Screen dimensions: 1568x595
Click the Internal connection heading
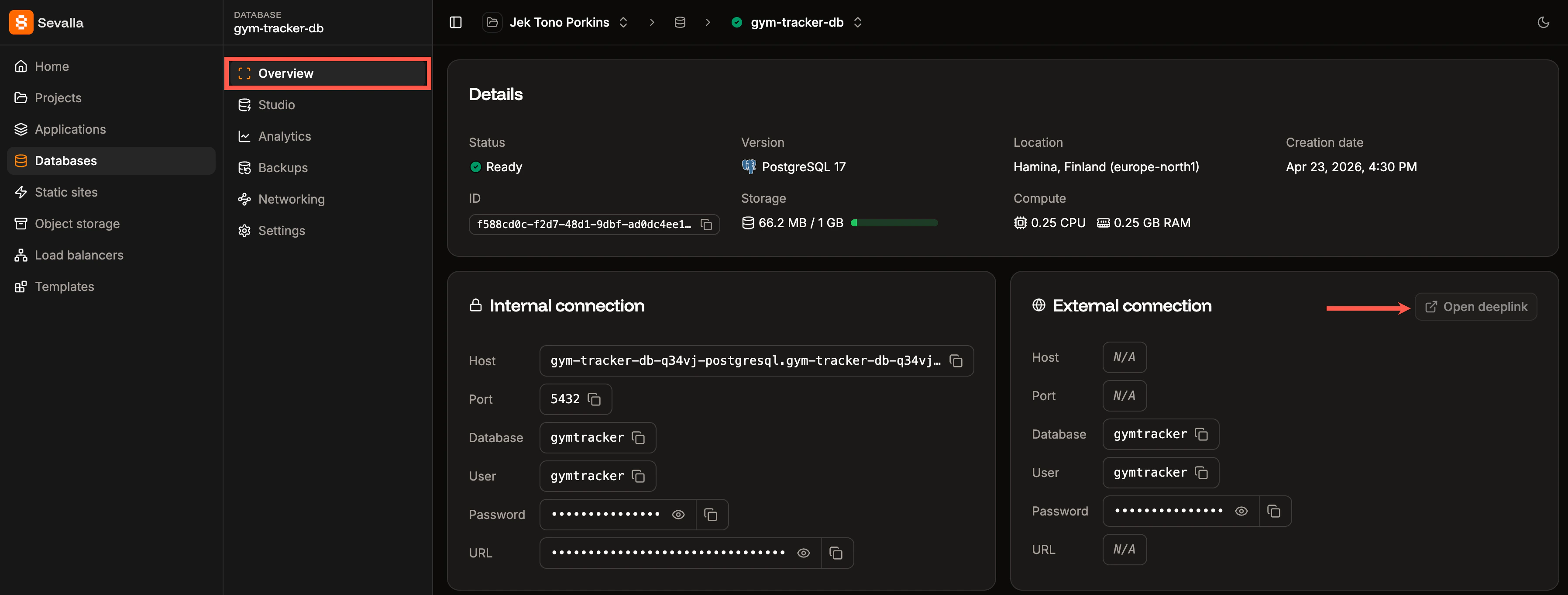pos(567,306)
